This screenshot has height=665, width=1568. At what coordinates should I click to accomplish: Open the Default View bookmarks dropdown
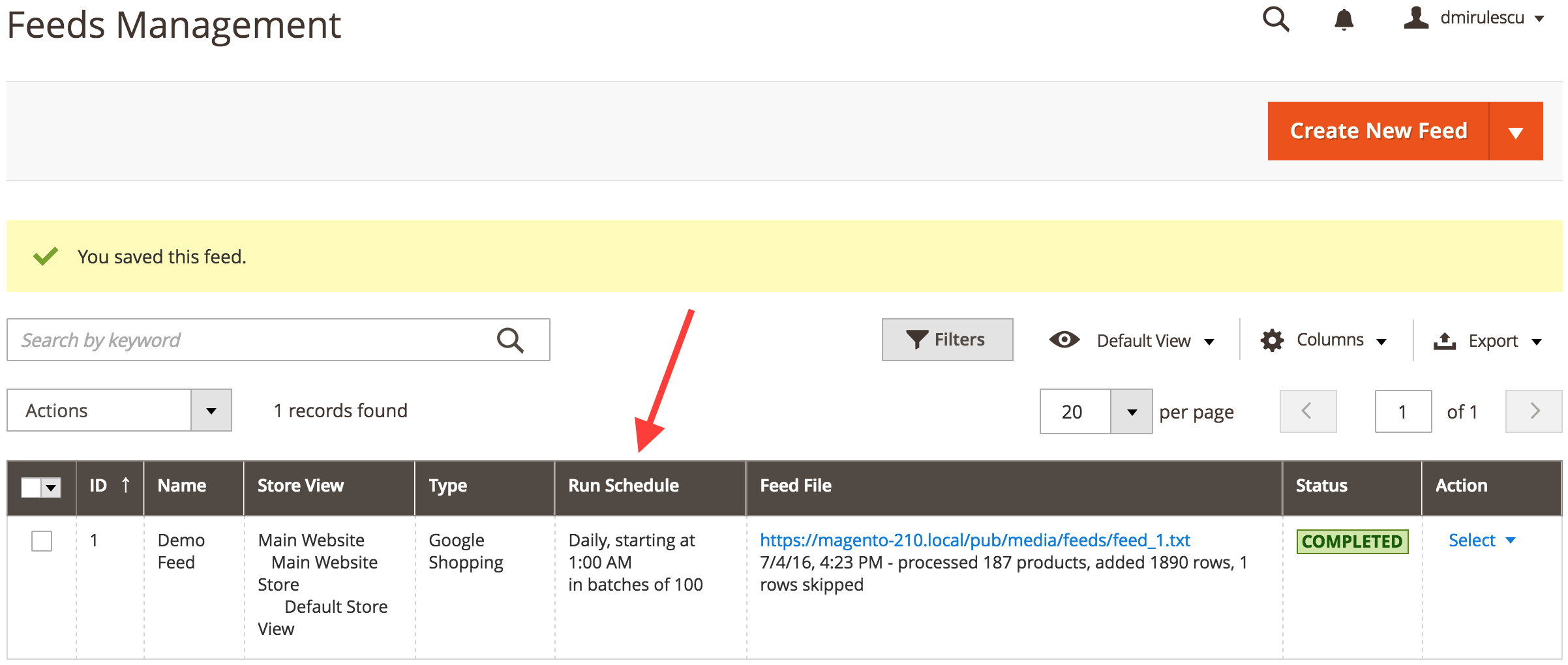pyautogui.click(x=1133, y=340)
